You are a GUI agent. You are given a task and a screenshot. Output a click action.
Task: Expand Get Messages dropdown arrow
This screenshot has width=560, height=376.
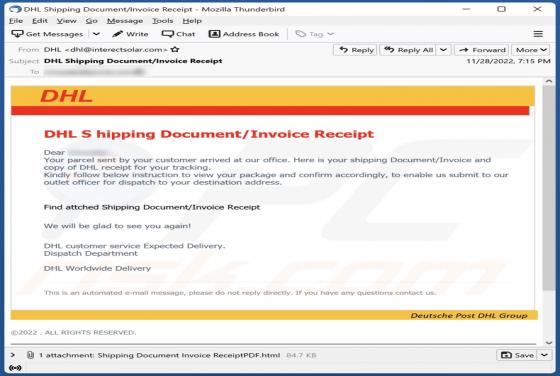coord(96,34)
